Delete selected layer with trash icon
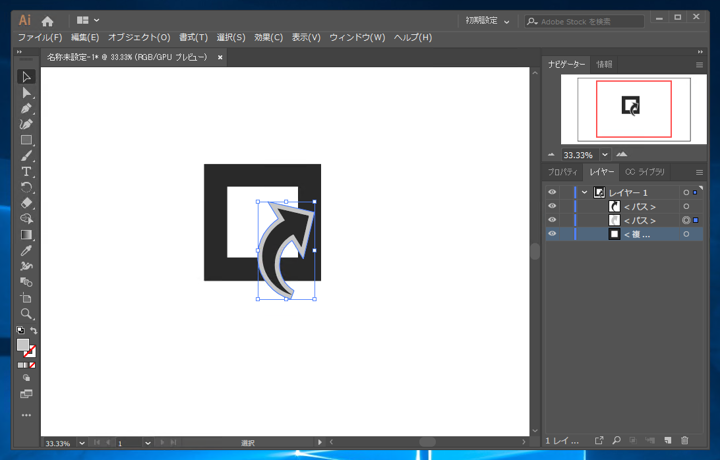The width and height of the screenshot is (720, 460). pos(685,440)
